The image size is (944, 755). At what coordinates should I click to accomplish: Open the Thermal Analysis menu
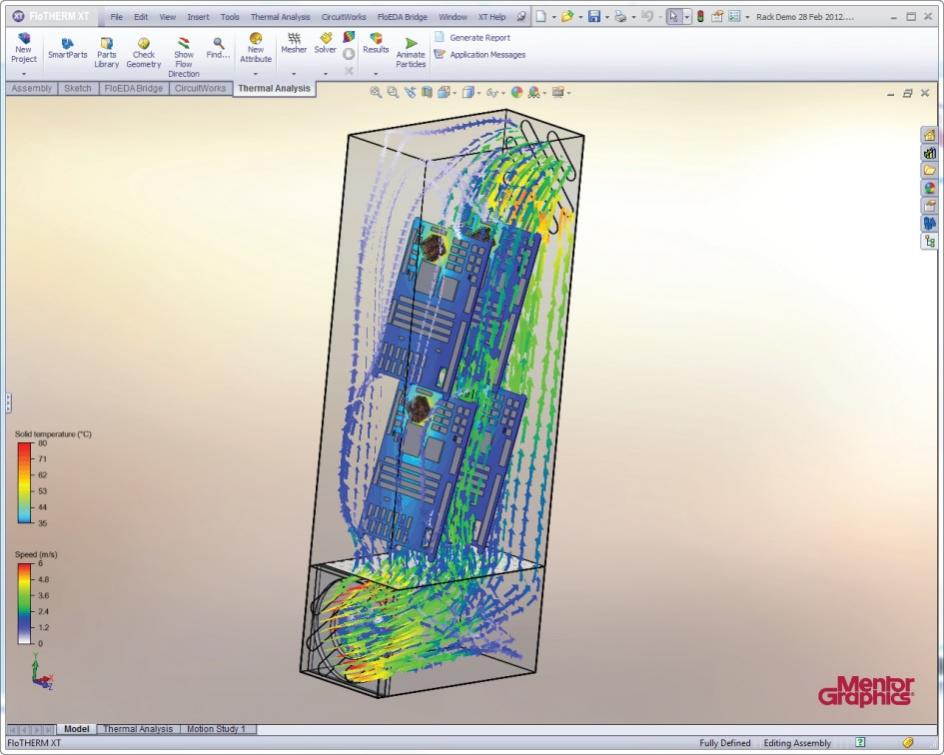(x=280, y=17)
